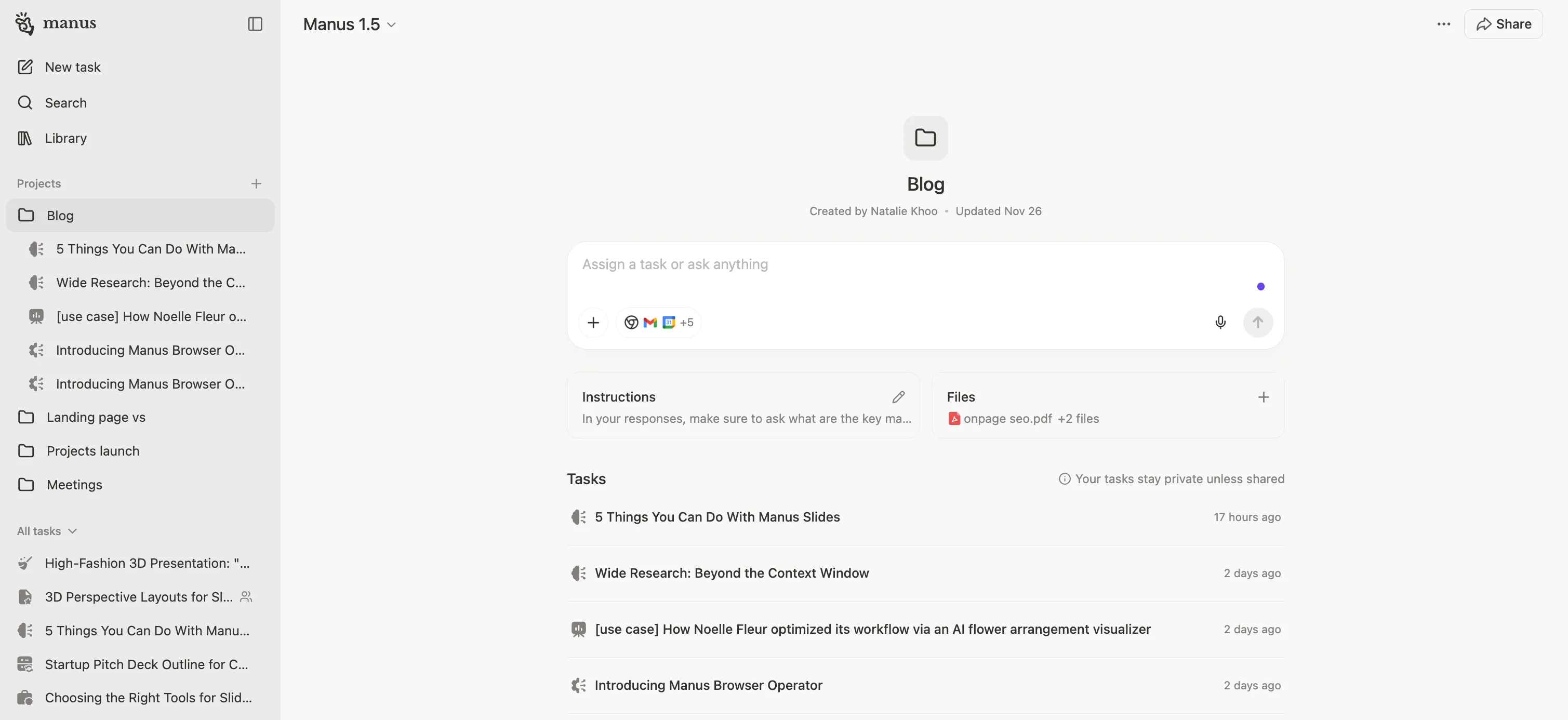The width and height of the screenshot is (1568, 720).
Task: Open the onpage seo.pdf file
Action: [1007, 418]
